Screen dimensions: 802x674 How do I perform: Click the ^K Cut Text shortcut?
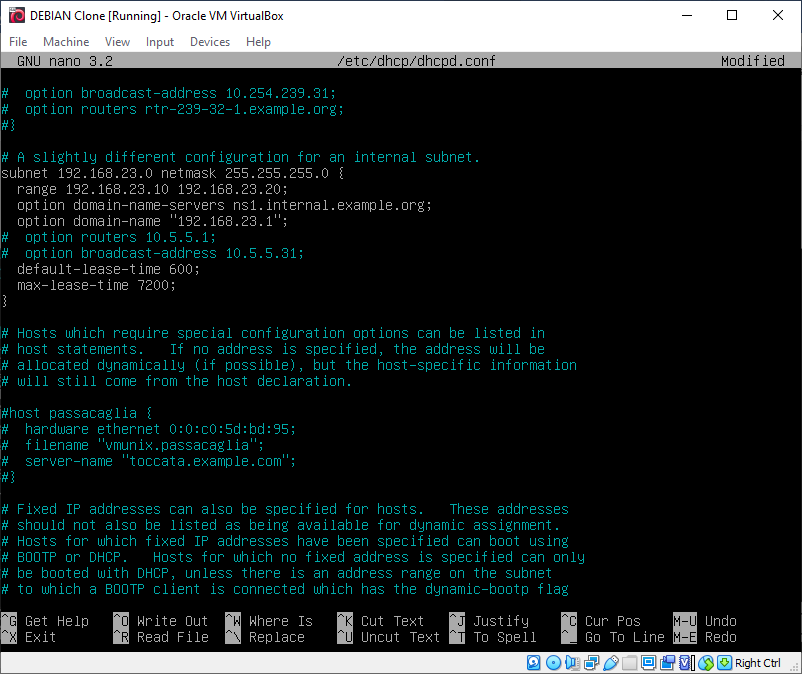[381, 621]
